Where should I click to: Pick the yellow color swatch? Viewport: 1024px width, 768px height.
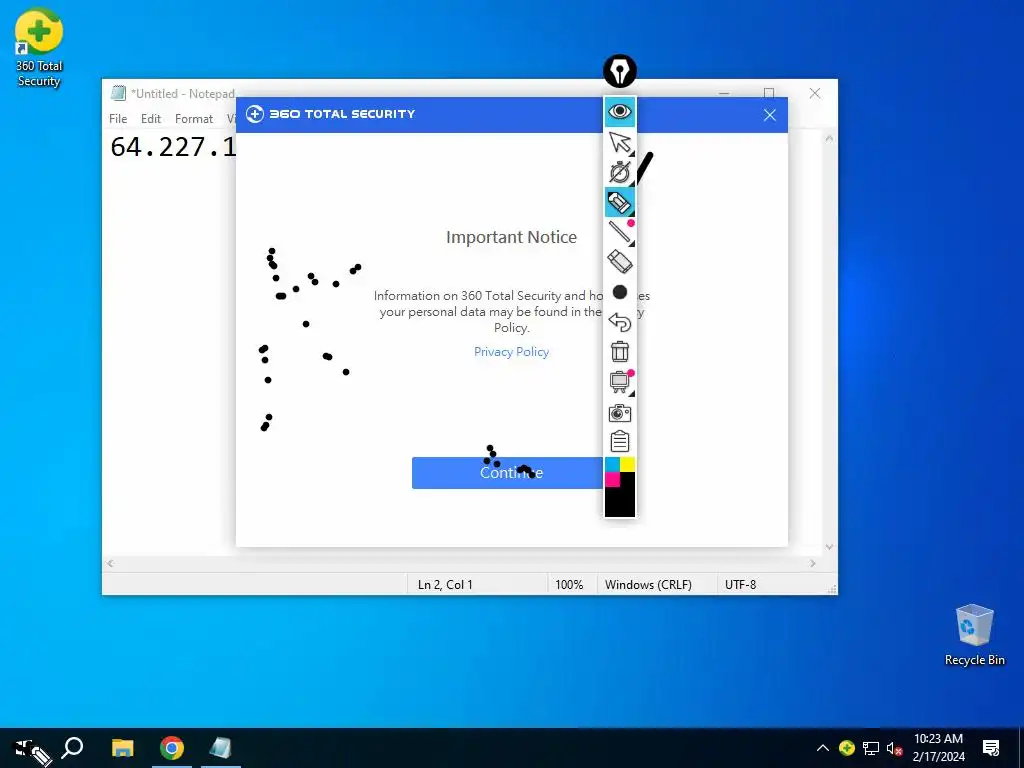point(627,464)
